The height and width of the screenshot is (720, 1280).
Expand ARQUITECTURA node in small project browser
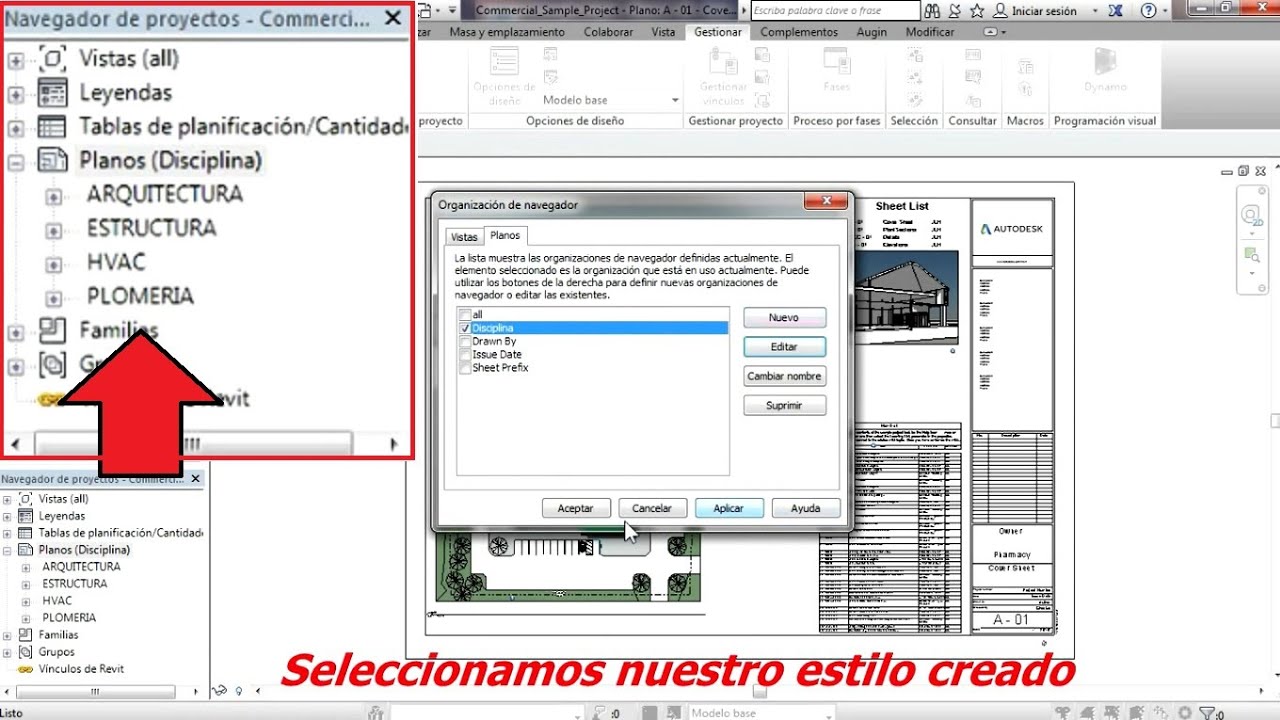26,567
